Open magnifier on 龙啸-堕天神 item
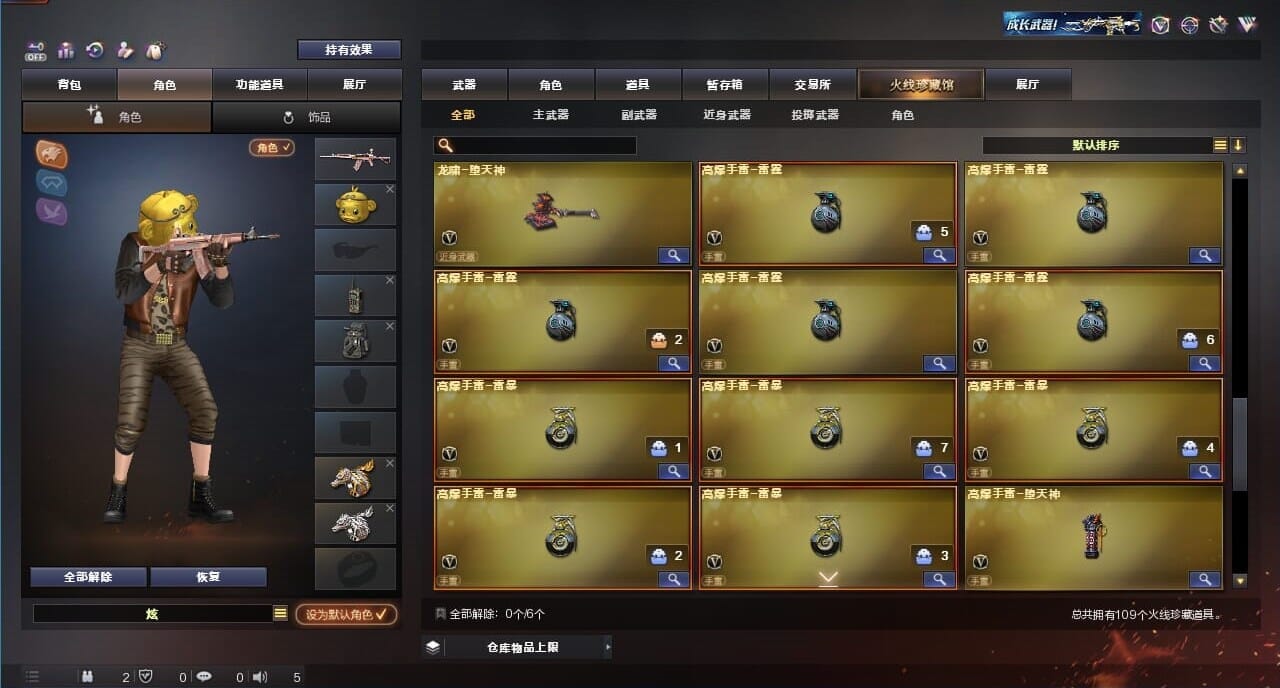This screenshot has height=688, width=1280. tap(674, 256)
